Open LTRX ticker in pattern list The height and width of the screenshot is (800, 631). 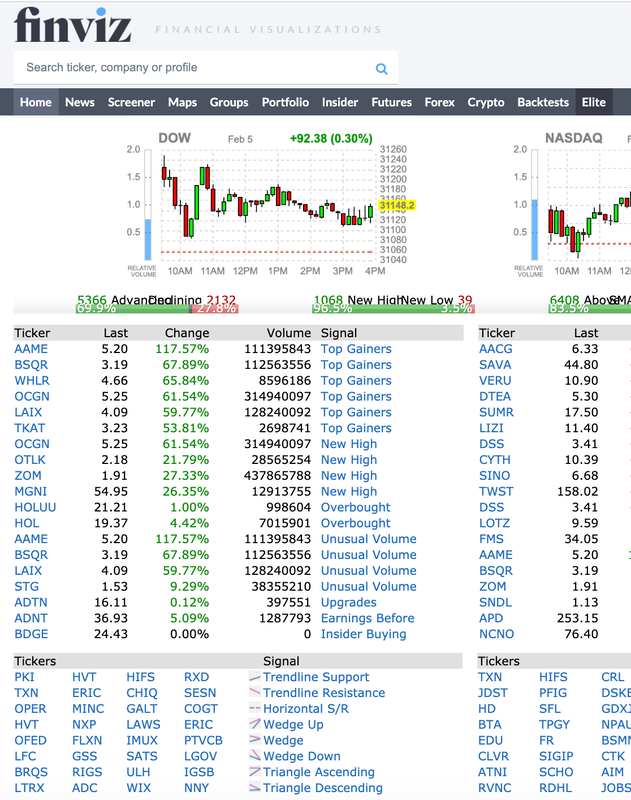(29, 788)
